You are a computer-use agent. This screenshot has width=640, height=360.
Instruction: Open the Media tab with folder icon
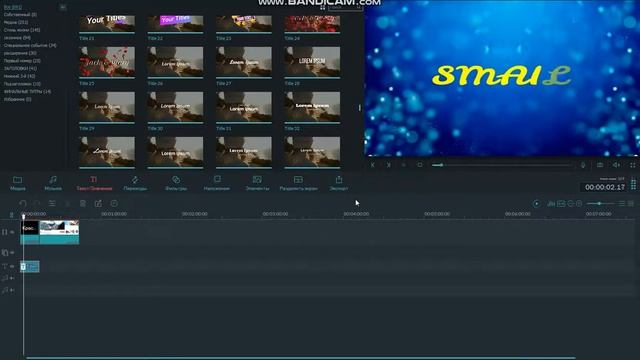(x=18, y=183)
